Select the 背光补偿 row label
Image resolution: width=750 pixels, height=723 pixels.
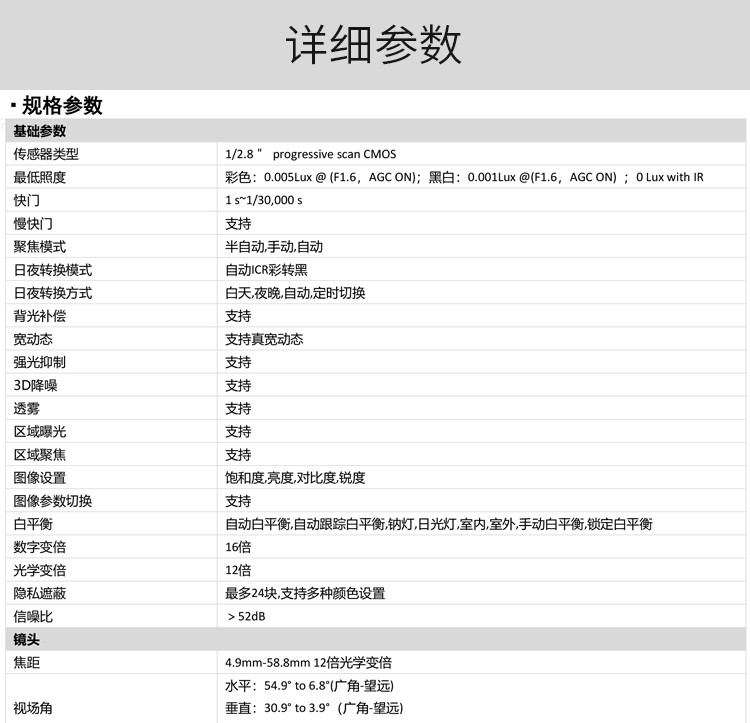[x=40, y=316]
